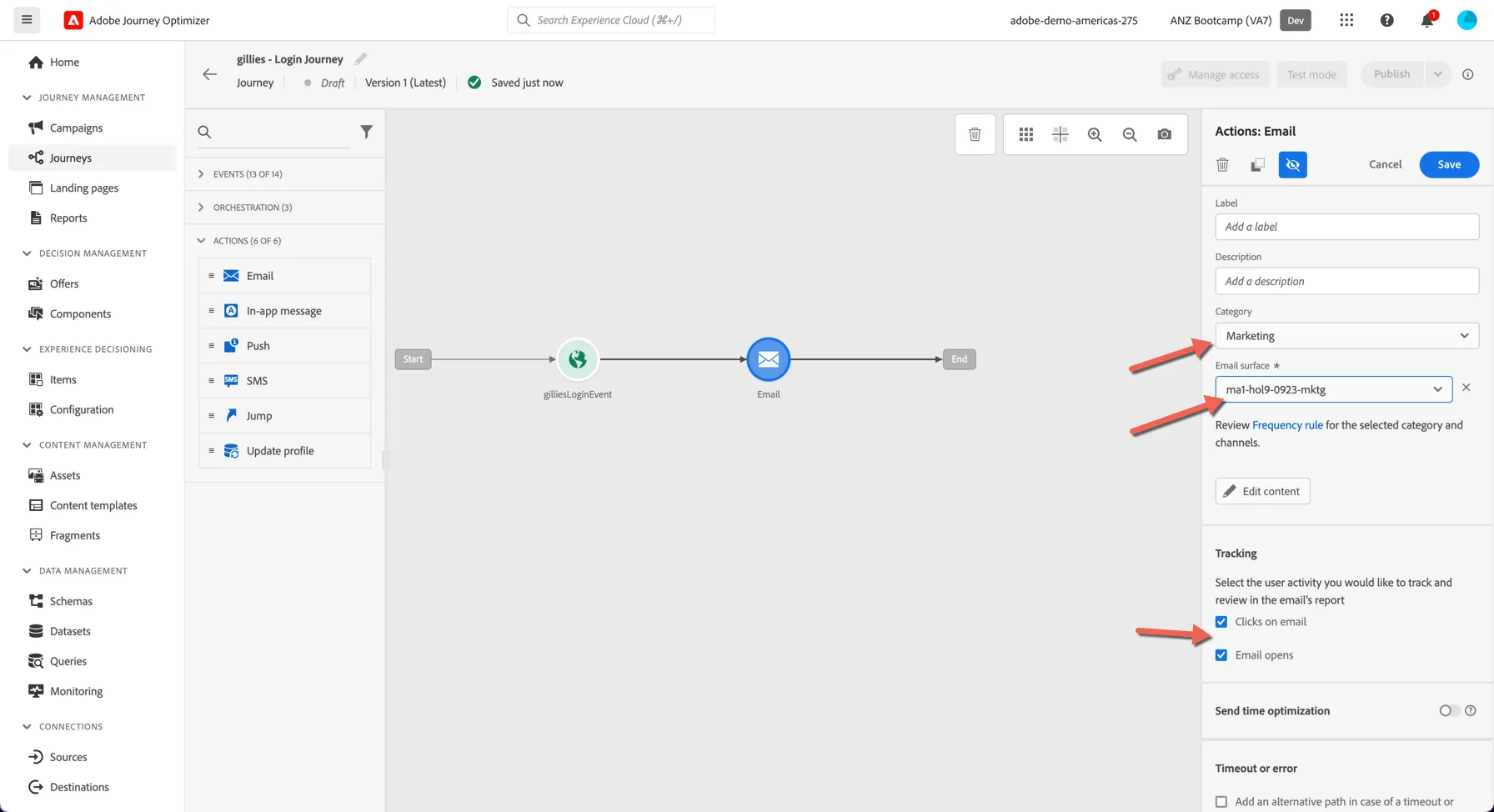Image resolution: width=1494 pixels, height=812 pixels.
Task: Go to Schemas in sidebar
Action: (x=71, y=601)
